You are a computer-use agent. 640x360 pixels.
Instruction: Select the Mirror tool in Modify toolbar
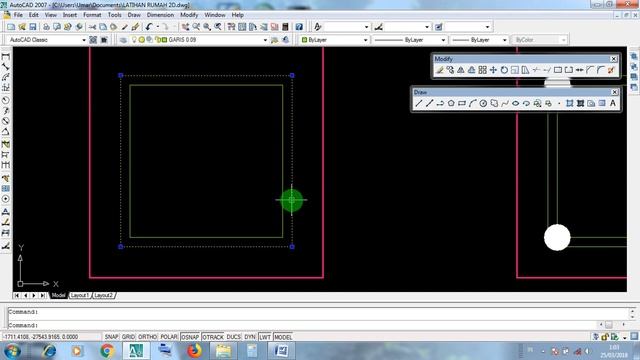tap(461, 70)
